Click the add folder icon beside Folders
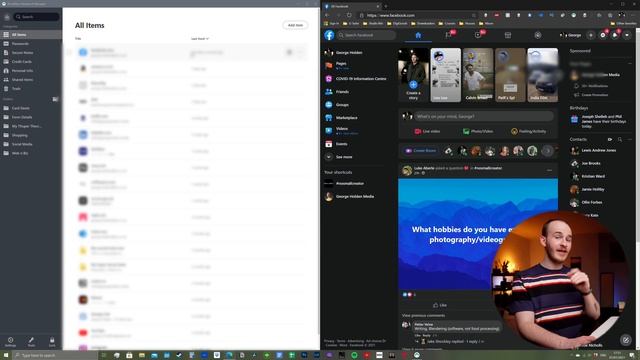The image size is (640, 360). coord(56,99)
